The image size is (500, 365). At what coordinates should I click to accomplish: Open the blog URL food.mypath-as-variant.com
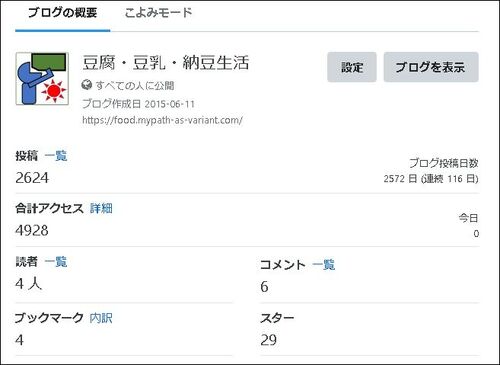162,120
